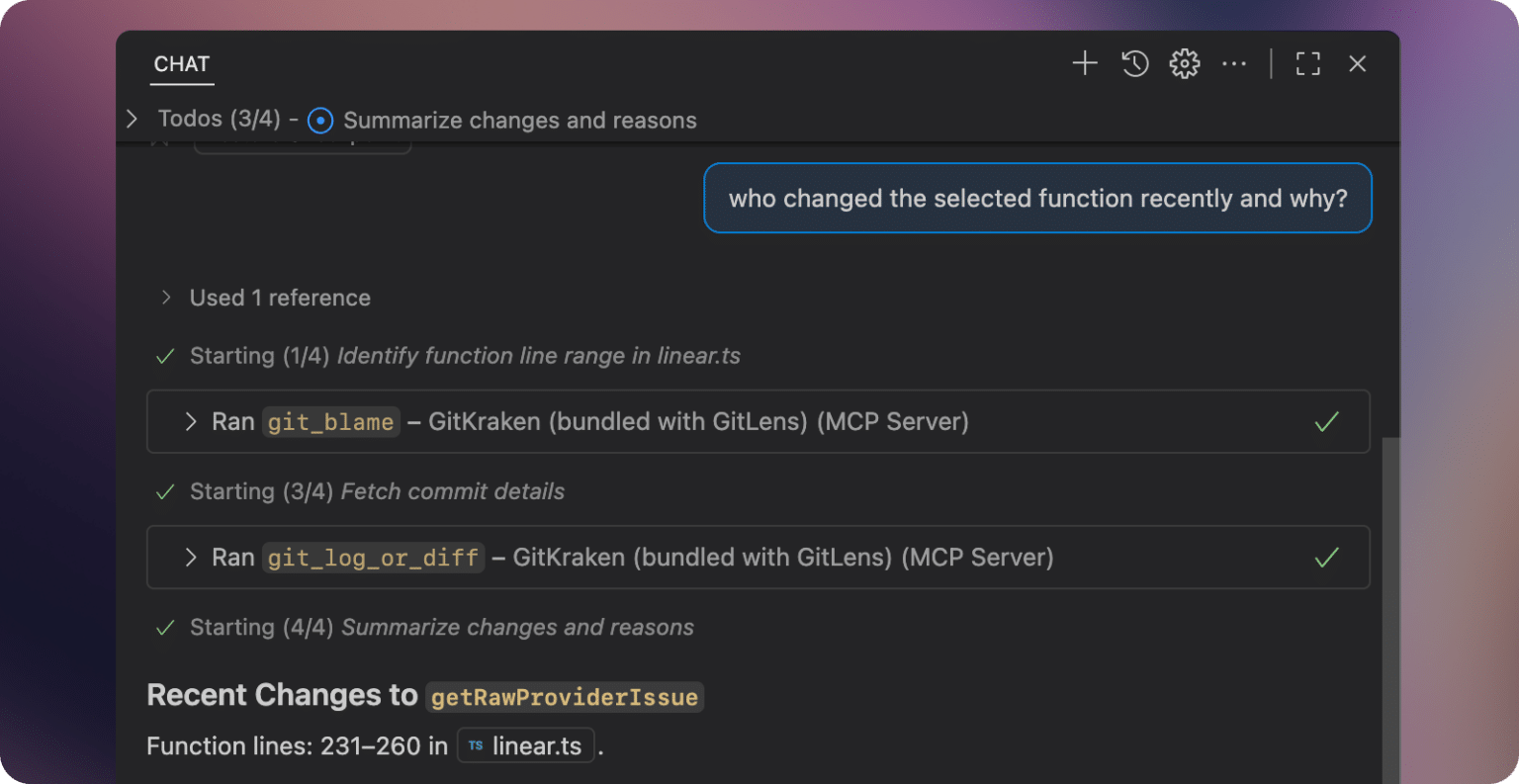Image resolution: width=1519 pixels, height=784 pixels.
Task: Expand the Todos (3/4) list
Action: tap(133, 119)
